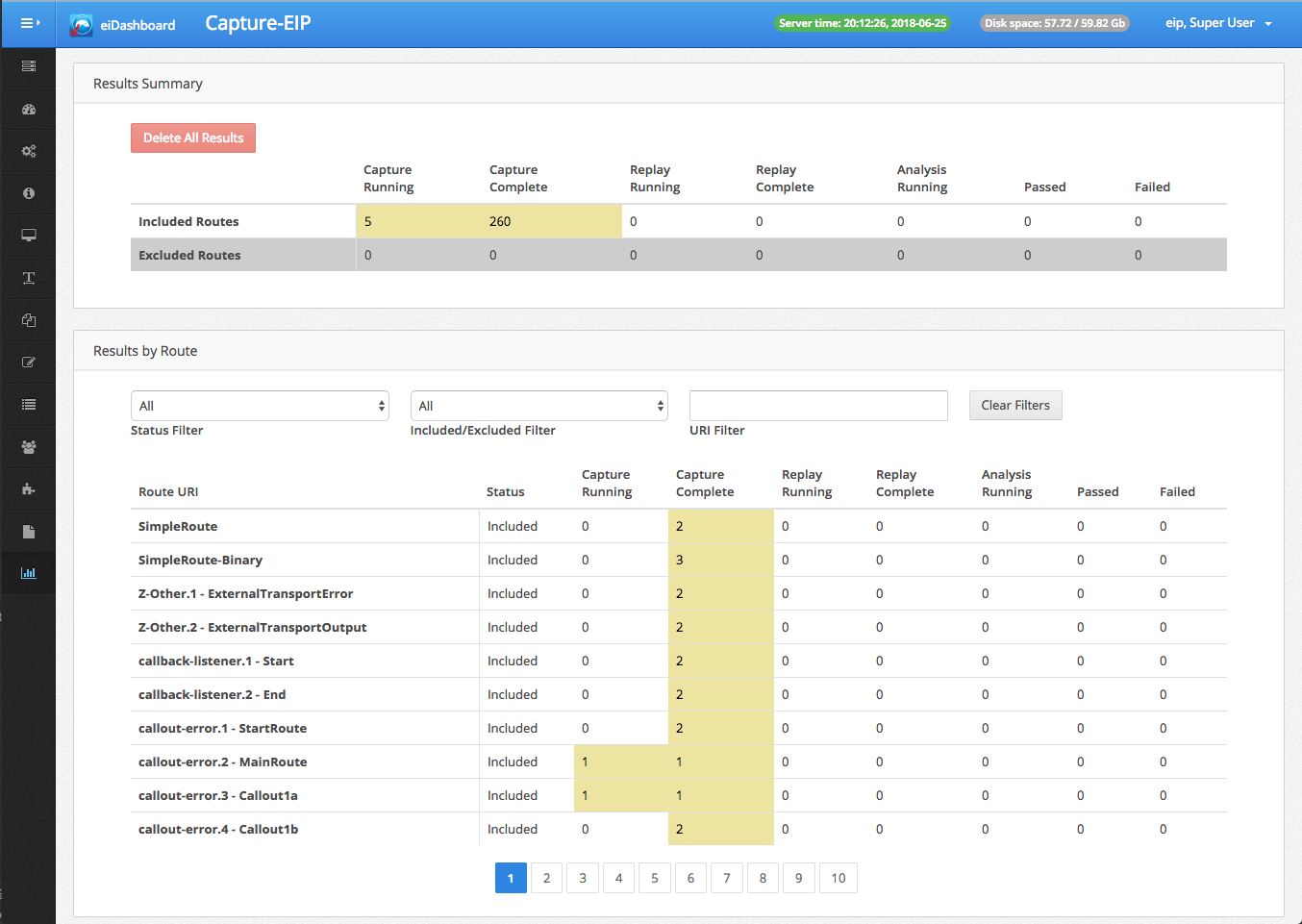Screen dimensions: 1302x924
Task: Click Capture Complete value 3 for SimpleRoute-Binary
Action: tap(679, 560)
